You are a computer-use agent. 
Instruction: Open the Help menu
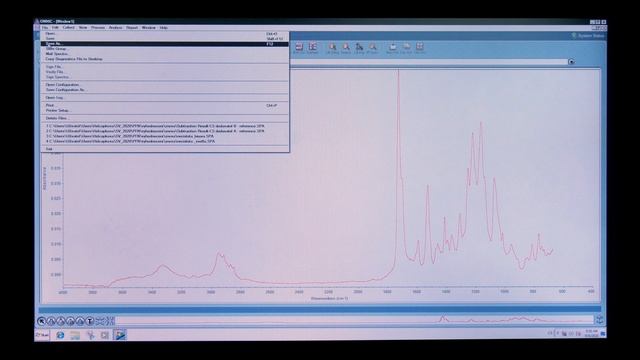pos(164,28)
